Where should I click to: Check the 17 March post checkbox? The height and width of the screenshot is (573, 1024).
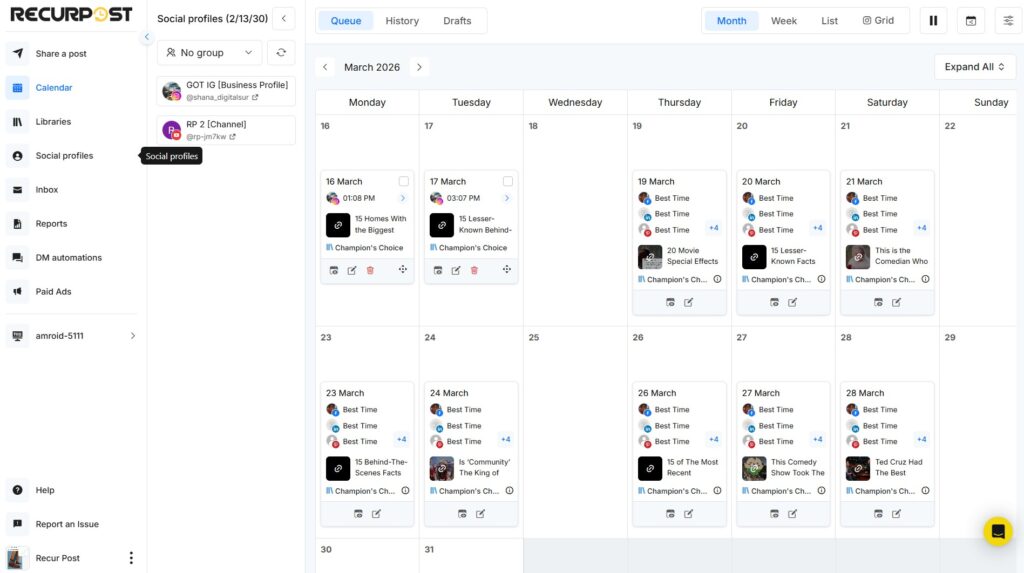pyautogui.click(x=507, y=181)
